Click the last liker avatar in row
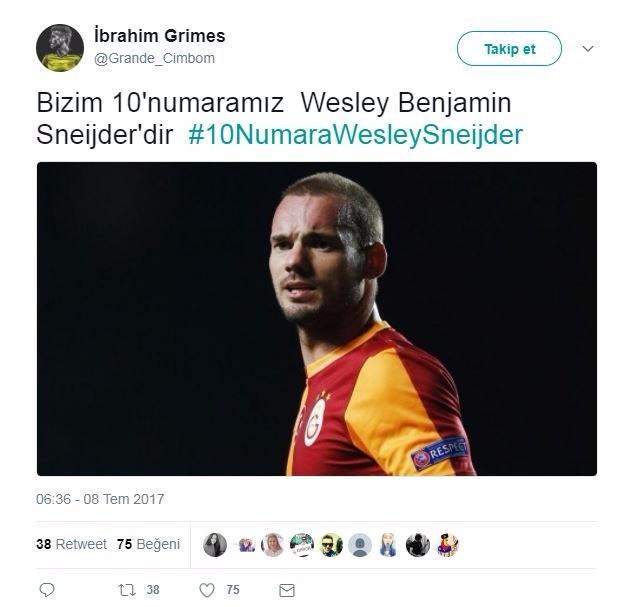Image resolution: width=625 pixels, height=607 pixels. click(447, 544)
